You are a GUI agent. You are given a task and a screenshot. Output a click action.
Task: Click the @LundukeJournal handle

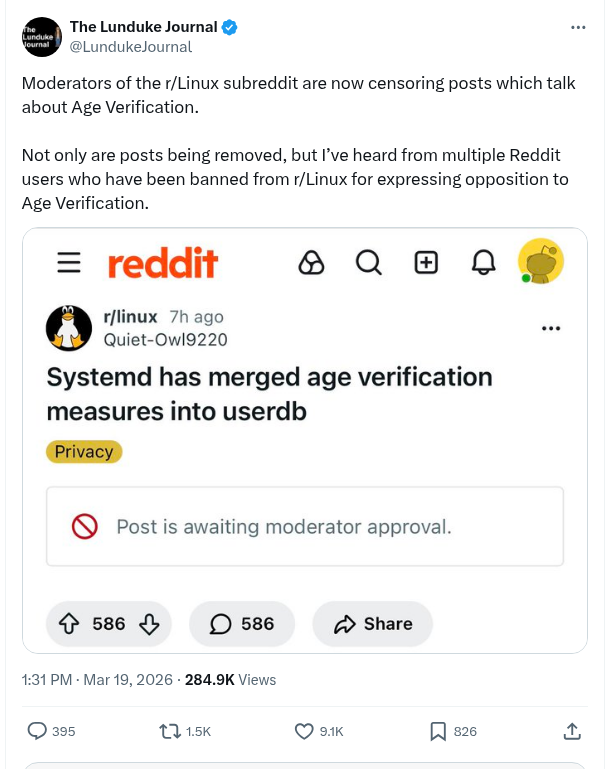(x=130, y=47)
